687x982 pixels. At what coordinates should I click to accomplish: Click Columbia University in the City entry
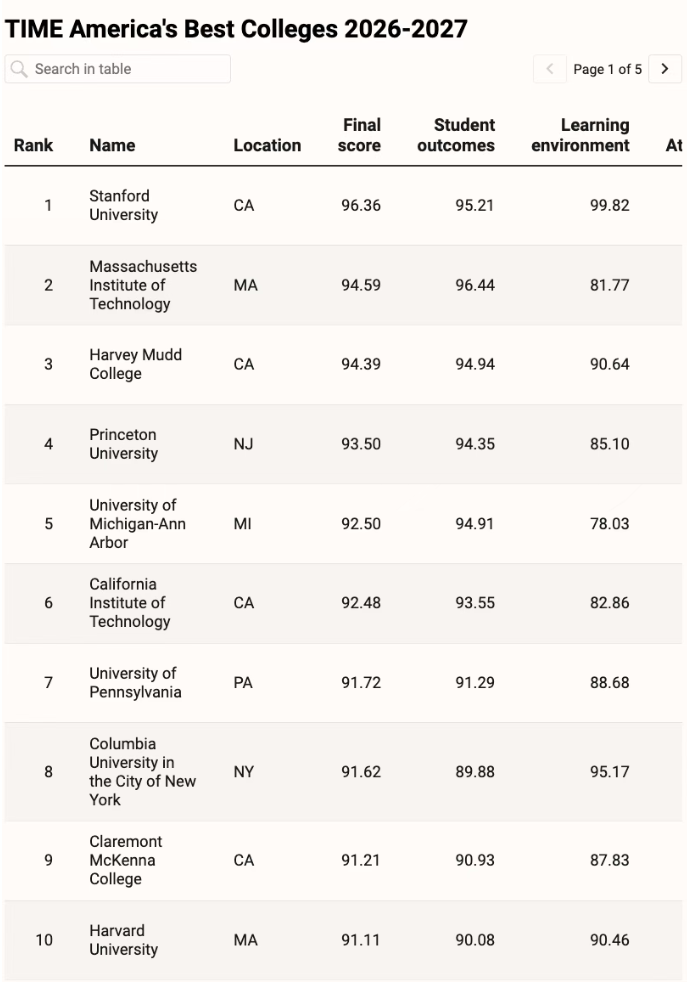[x=143, y=772]
